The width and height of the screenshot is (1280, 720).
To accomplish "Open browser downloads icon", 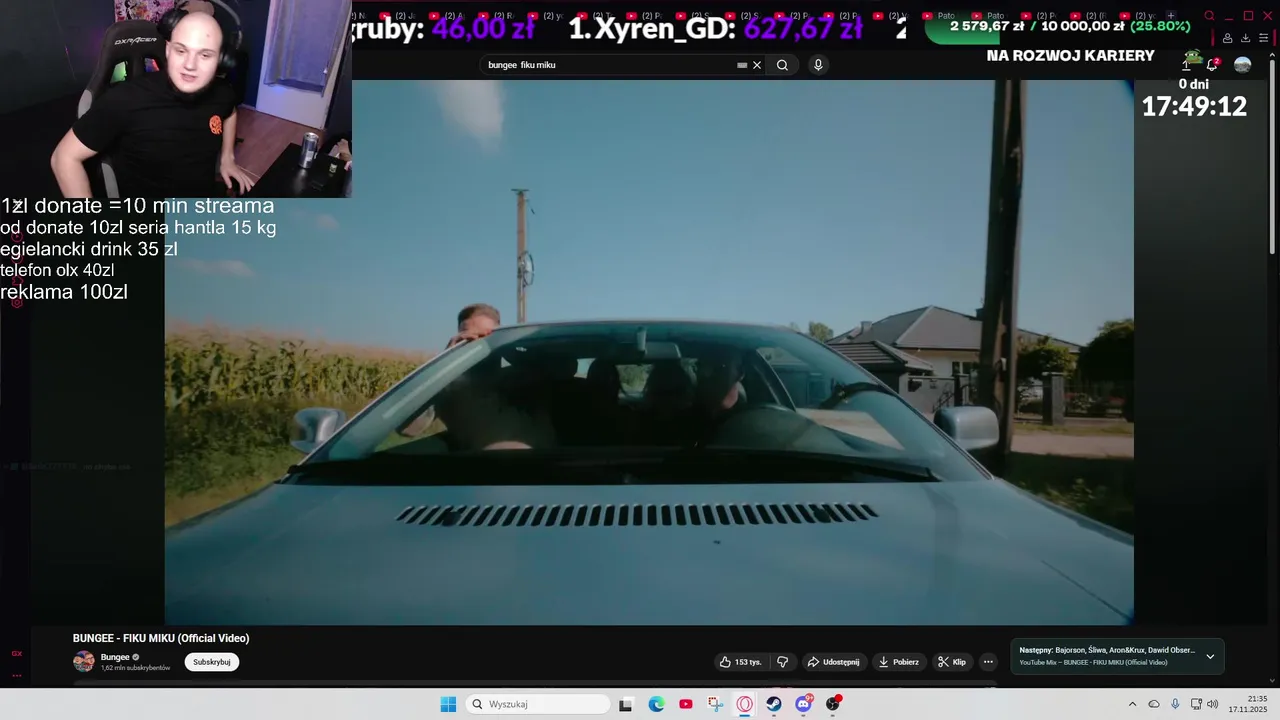I will (1245, 38).
